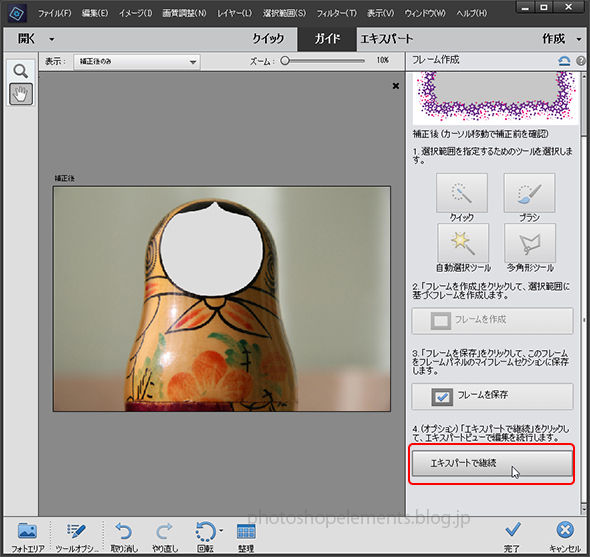
Task: Click the エキスパートで継続 button
Action: [x=492, y=463]
